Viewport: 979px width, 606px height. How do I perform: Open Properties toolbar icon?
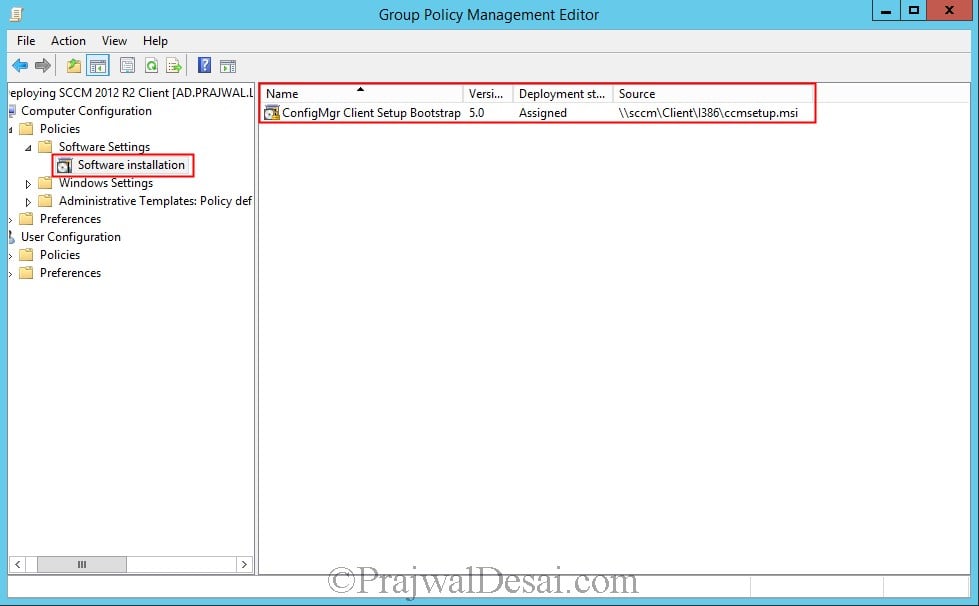tap(127, 66)
